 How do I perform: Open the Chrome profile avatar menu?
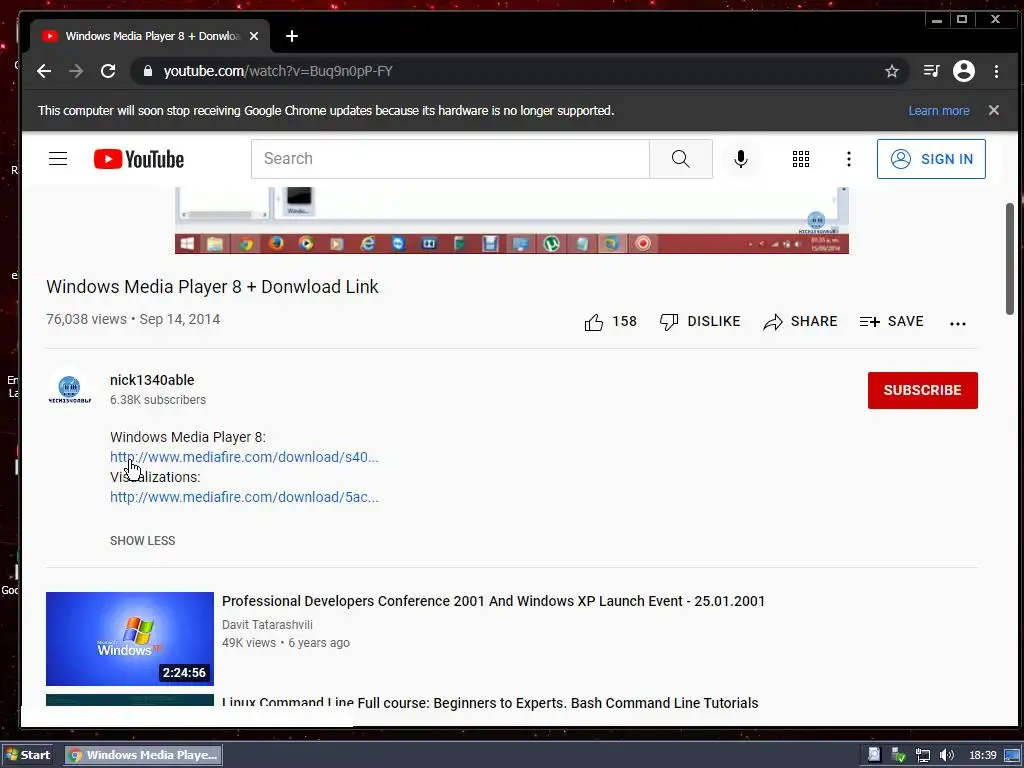click(x=963, y=71)
